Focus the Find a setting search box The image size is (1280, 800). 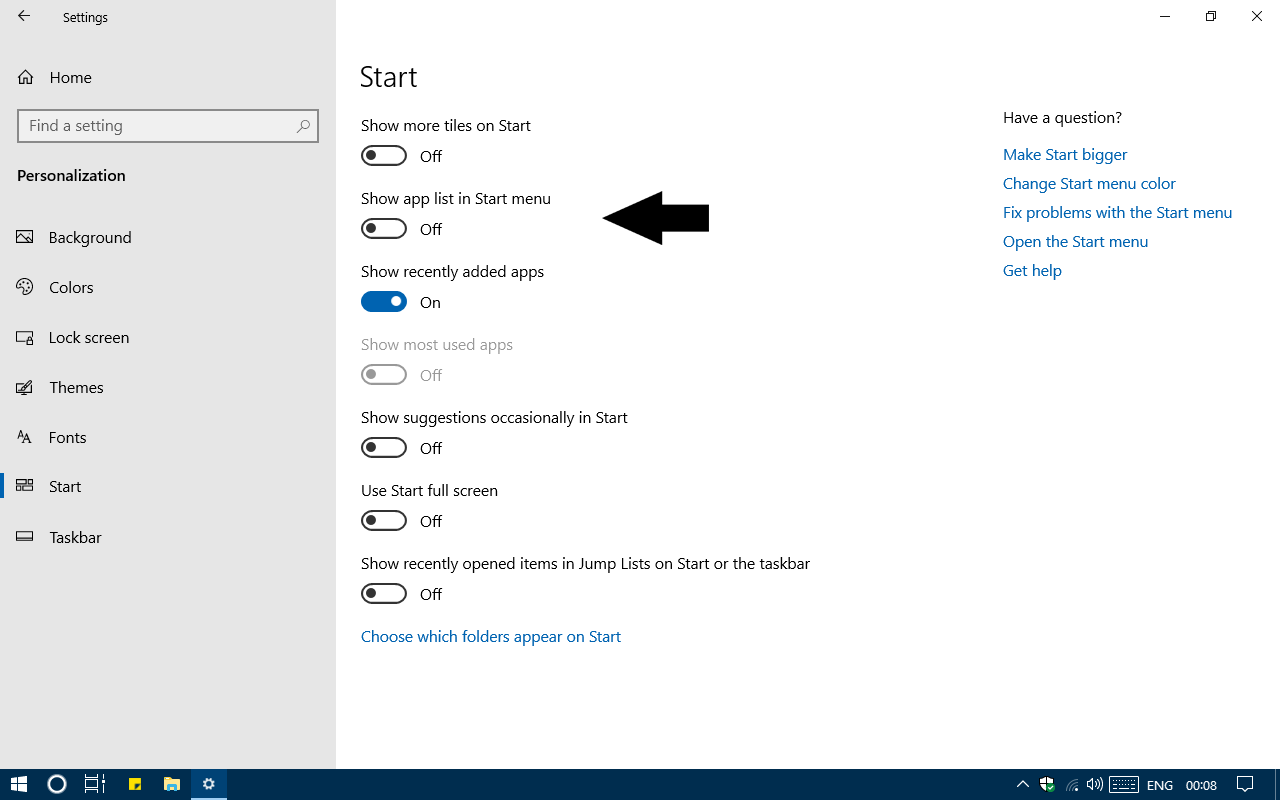168,126
